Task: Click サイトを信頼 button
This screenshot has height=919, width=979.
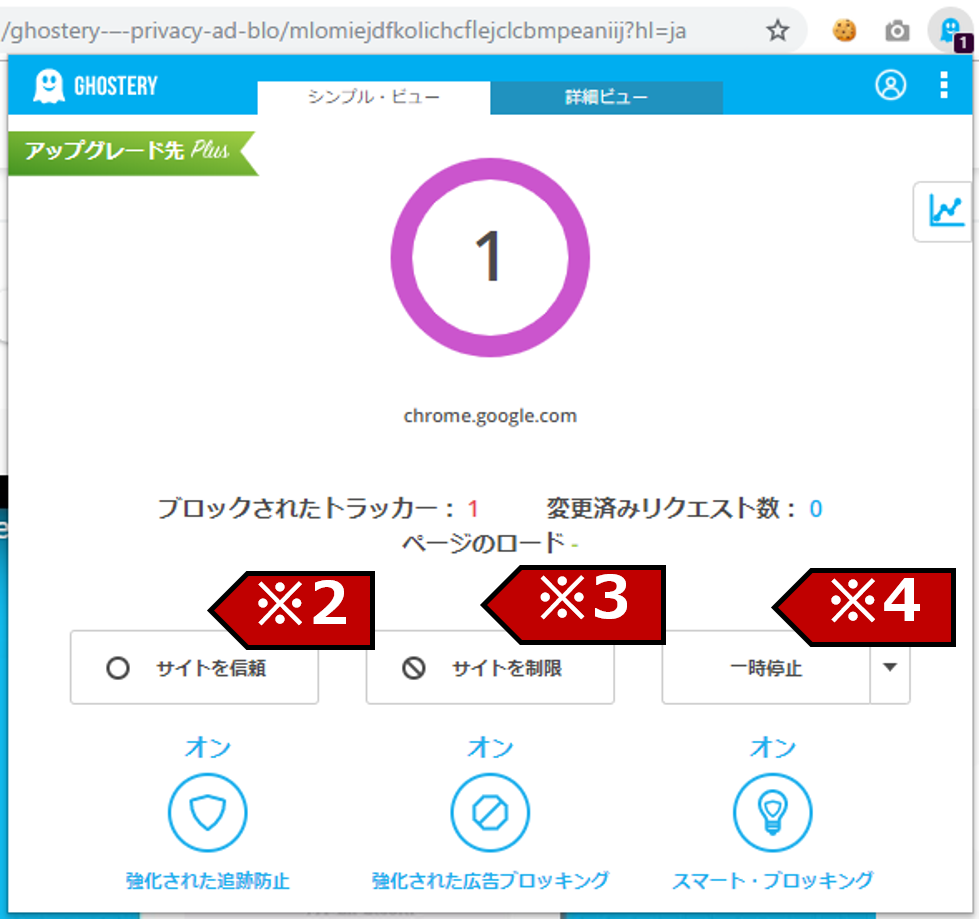Action: click(x=194, y=667)
